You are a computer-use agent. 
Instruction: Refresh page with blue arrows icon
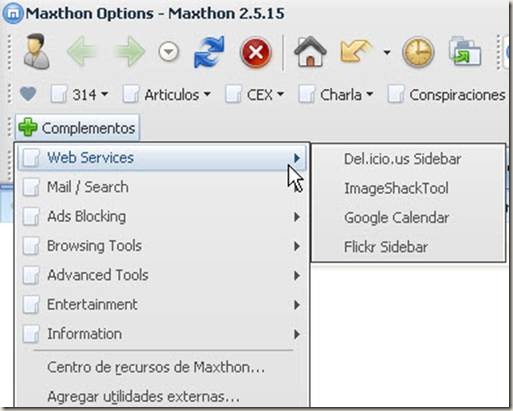tap(209, 52)
